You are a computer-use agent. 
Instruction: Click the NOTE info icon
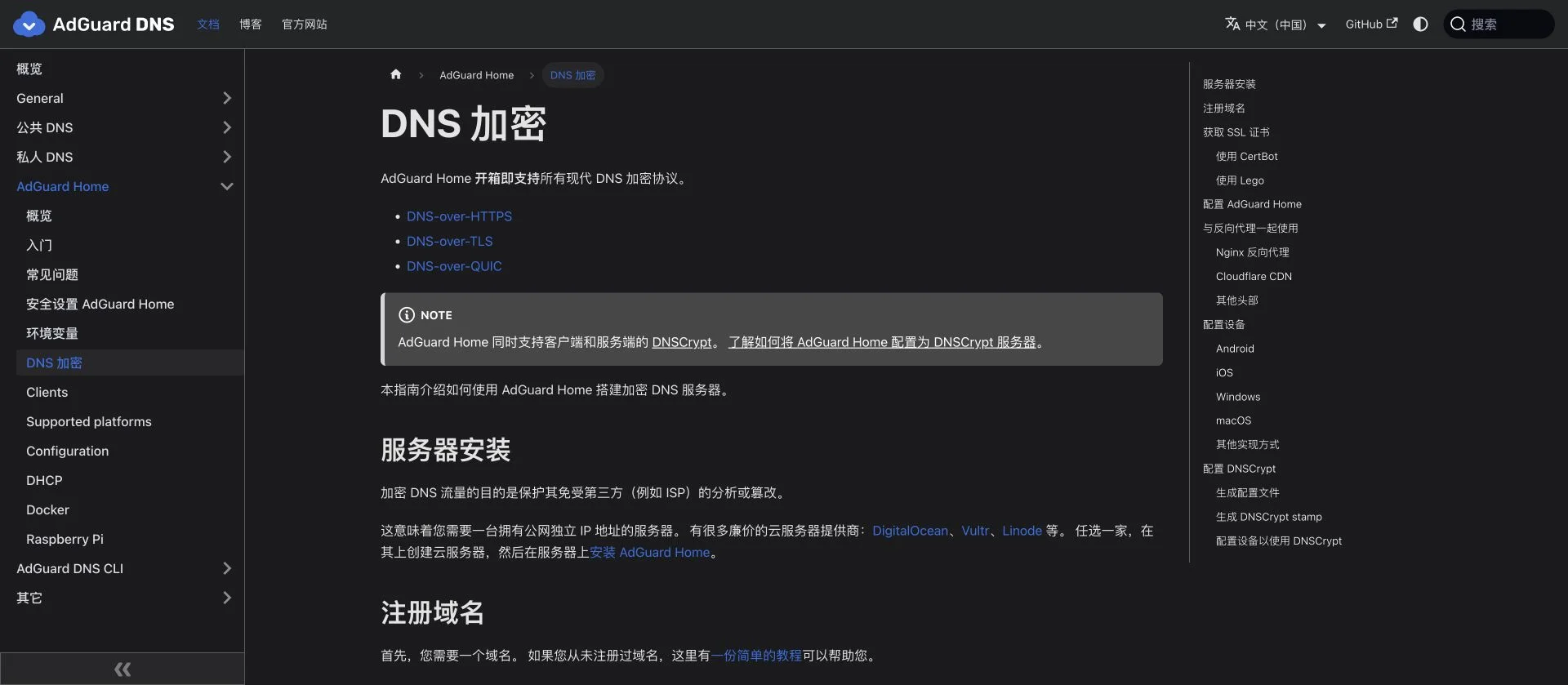tap(406, 315)
